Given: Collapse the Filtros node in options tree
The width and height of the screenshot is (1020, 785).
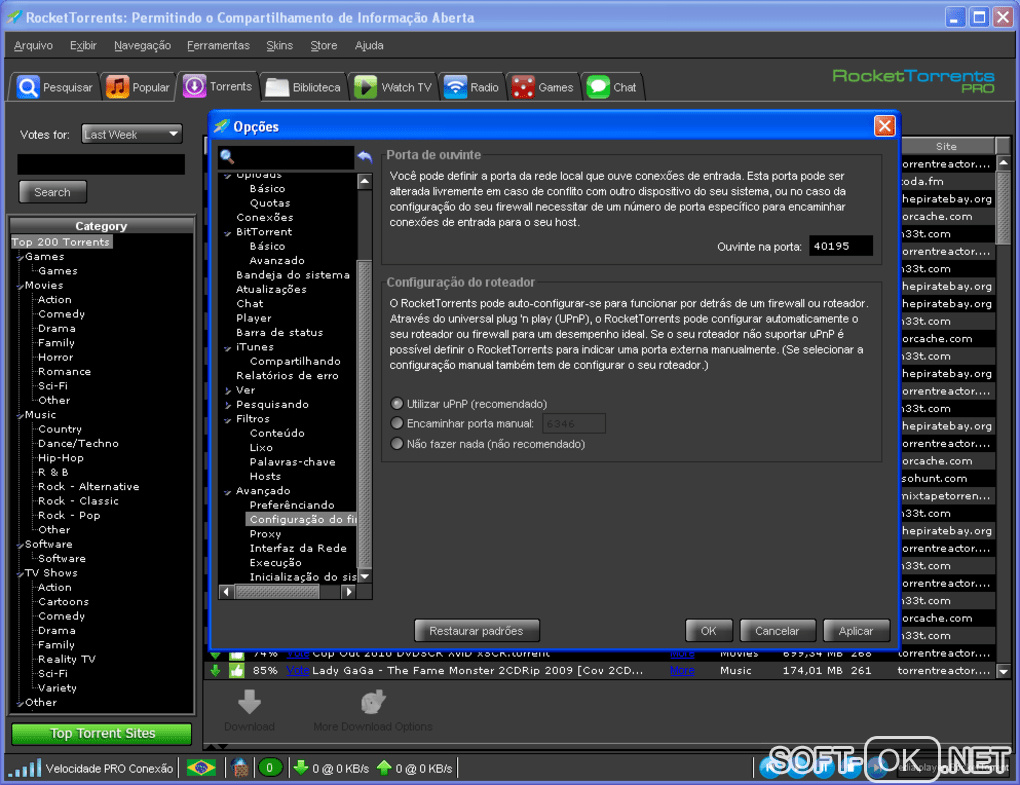Looking at the screenshot, I should 228,420.
